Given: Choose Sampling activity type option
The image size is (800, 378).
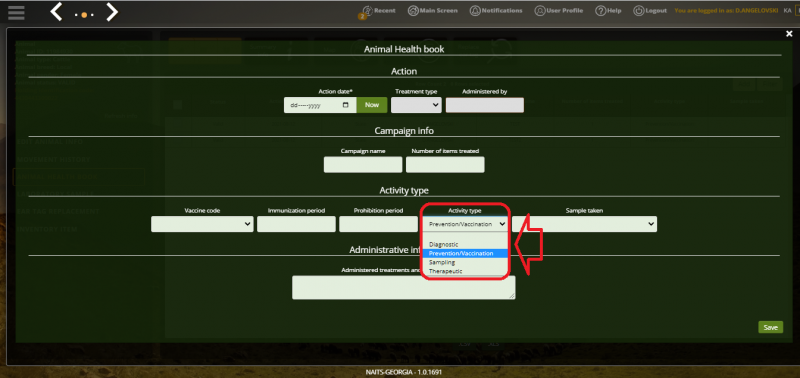Looking at the screenshot, I should 465,262.
